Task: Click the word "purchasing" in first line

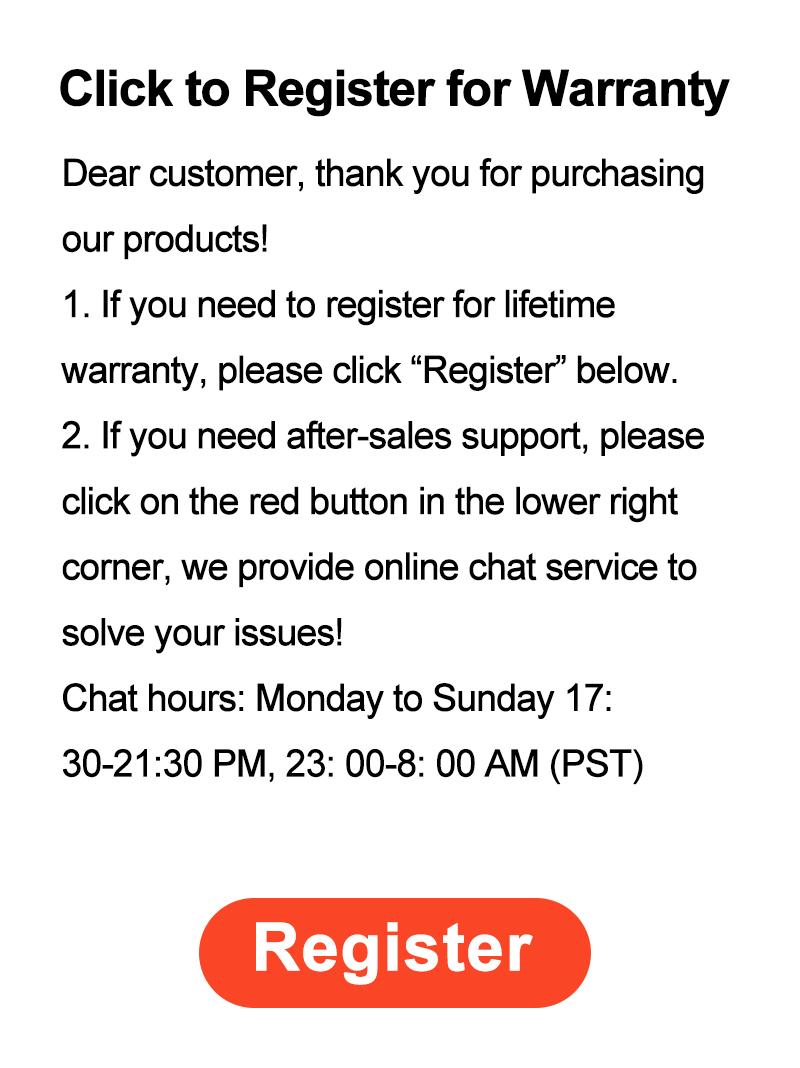Action: coord(617,175)
